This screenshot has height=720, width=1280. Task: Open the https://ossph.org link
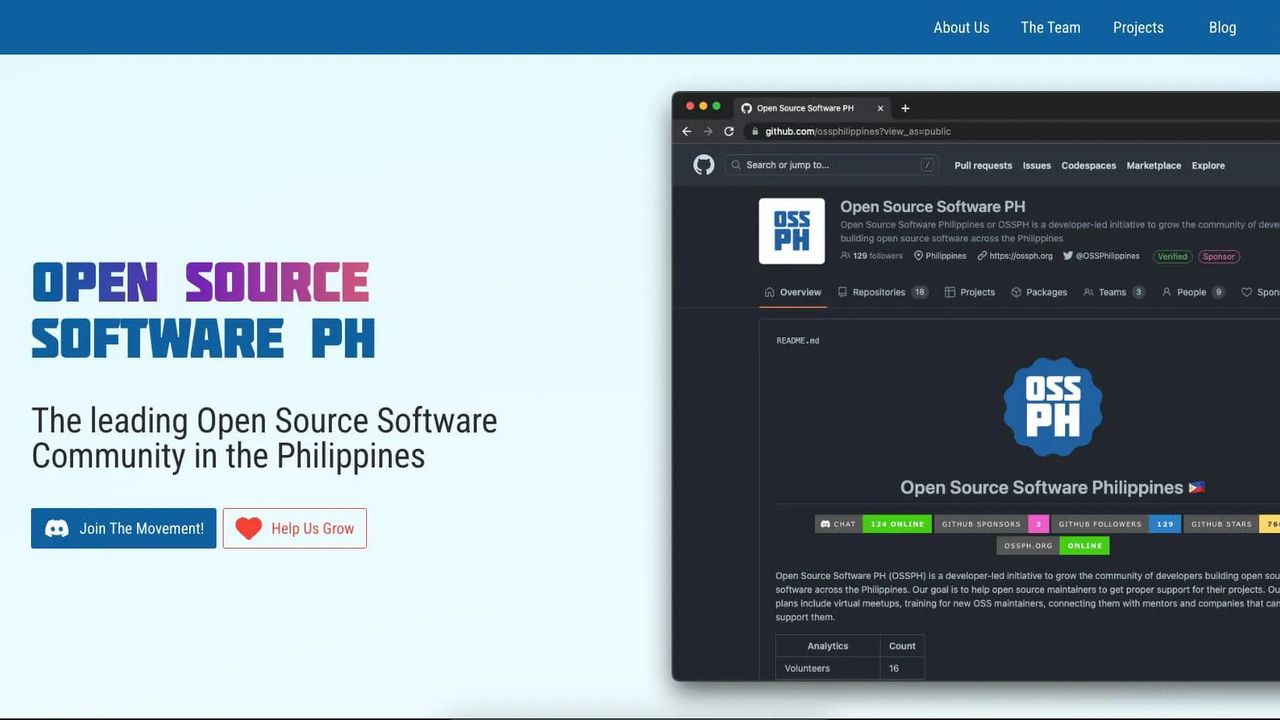coord(1015,256)
